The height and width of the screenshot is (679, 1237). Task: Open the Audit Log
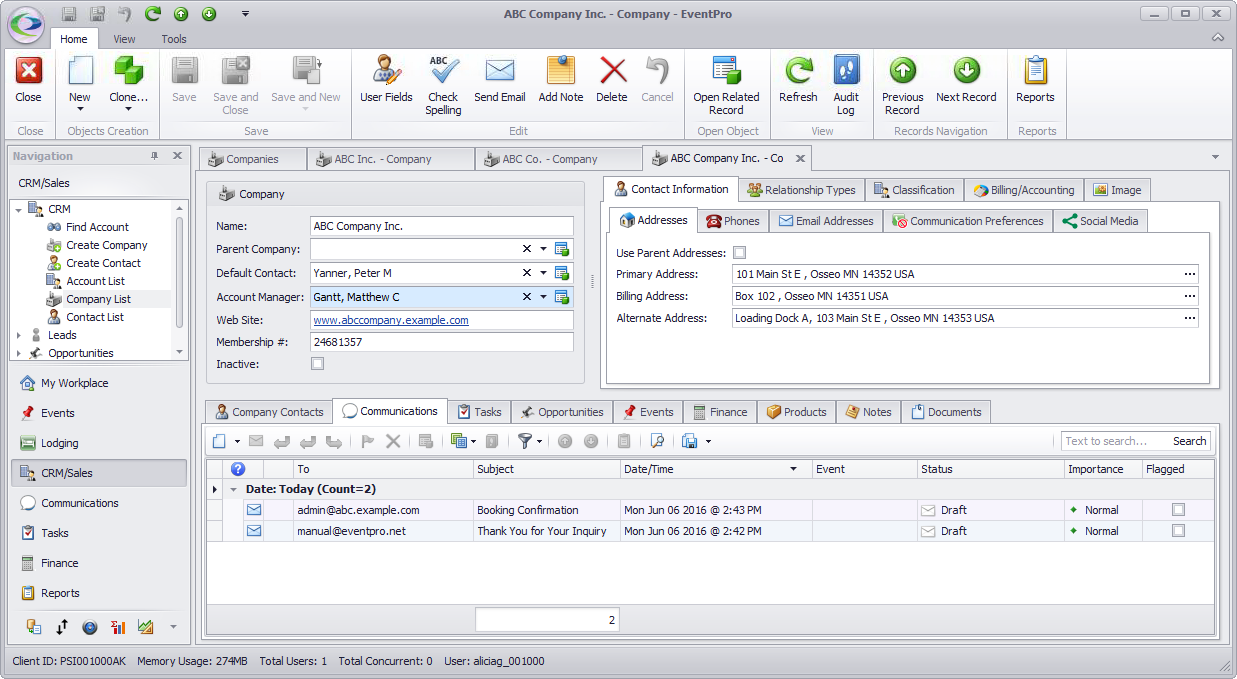pos(846,85)
